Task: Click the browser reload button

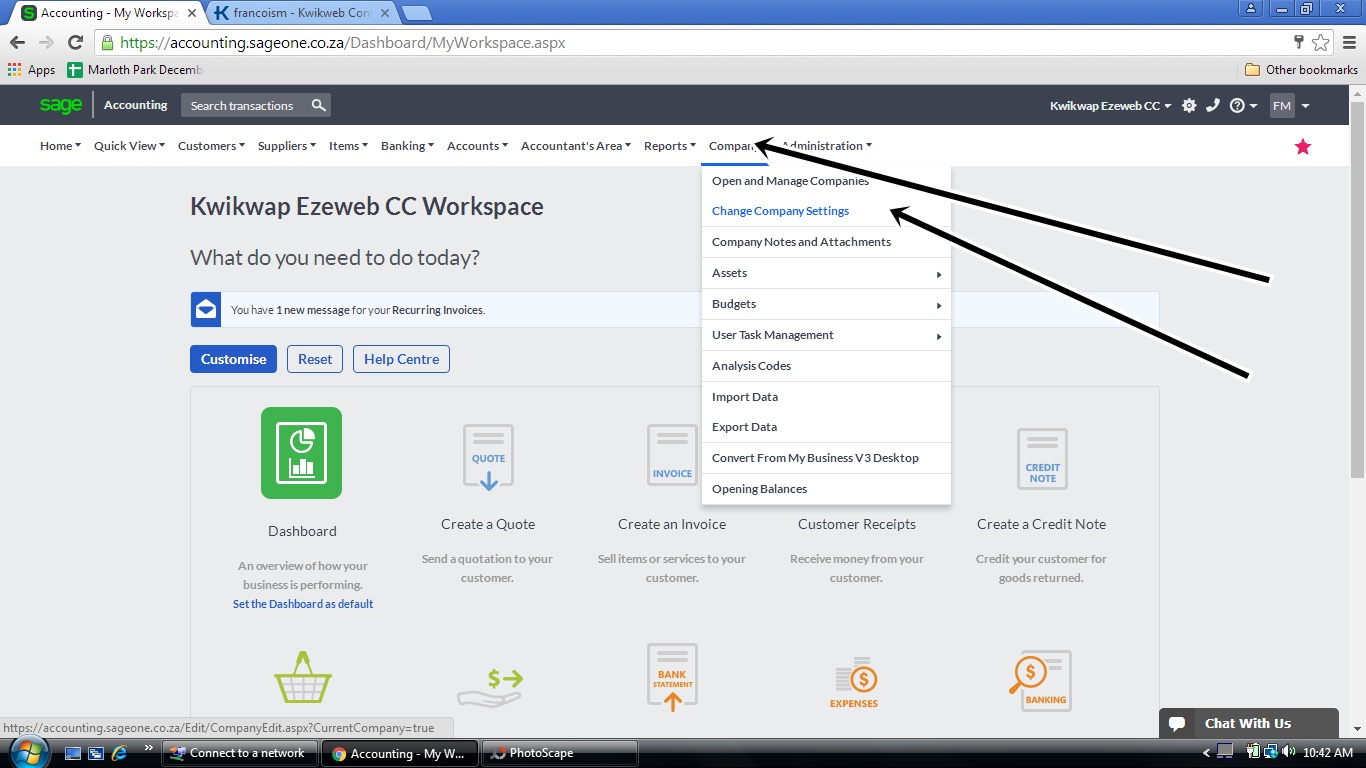Action: [x=75, y=42]
